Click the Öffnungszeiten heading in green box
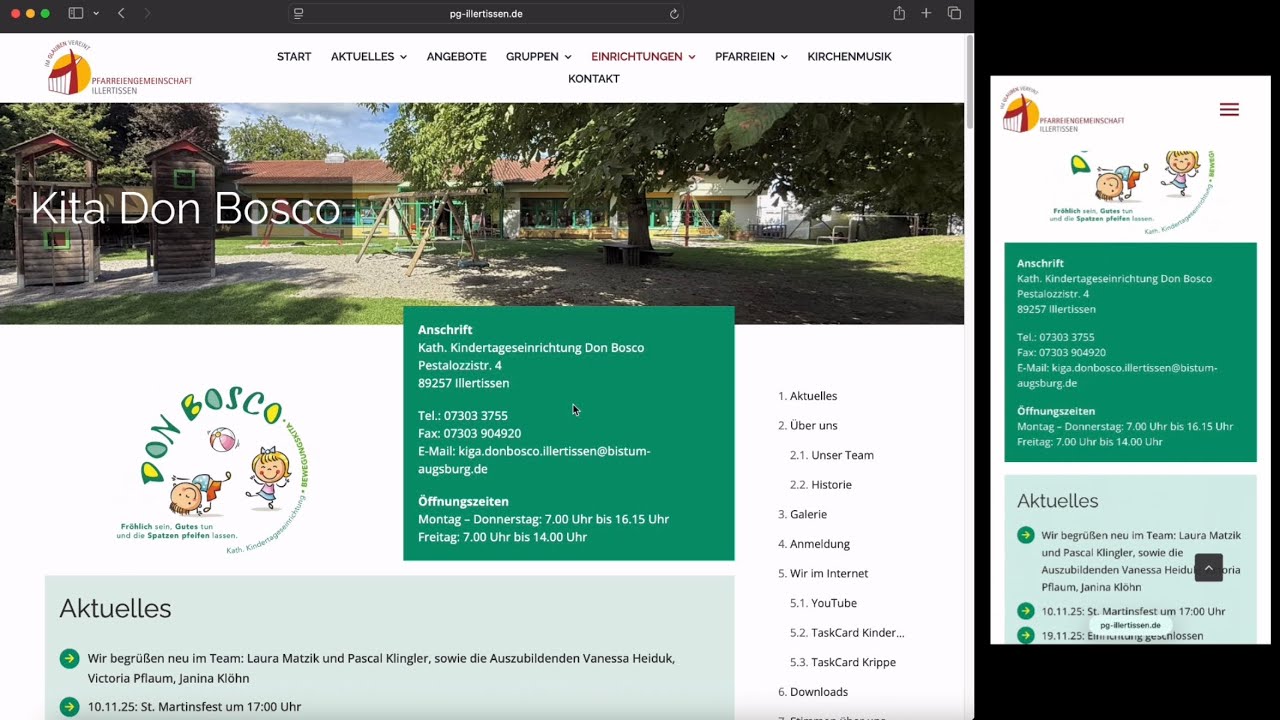Image resolution: width=1280 pixels, height=720 pixels. [463, 501]
